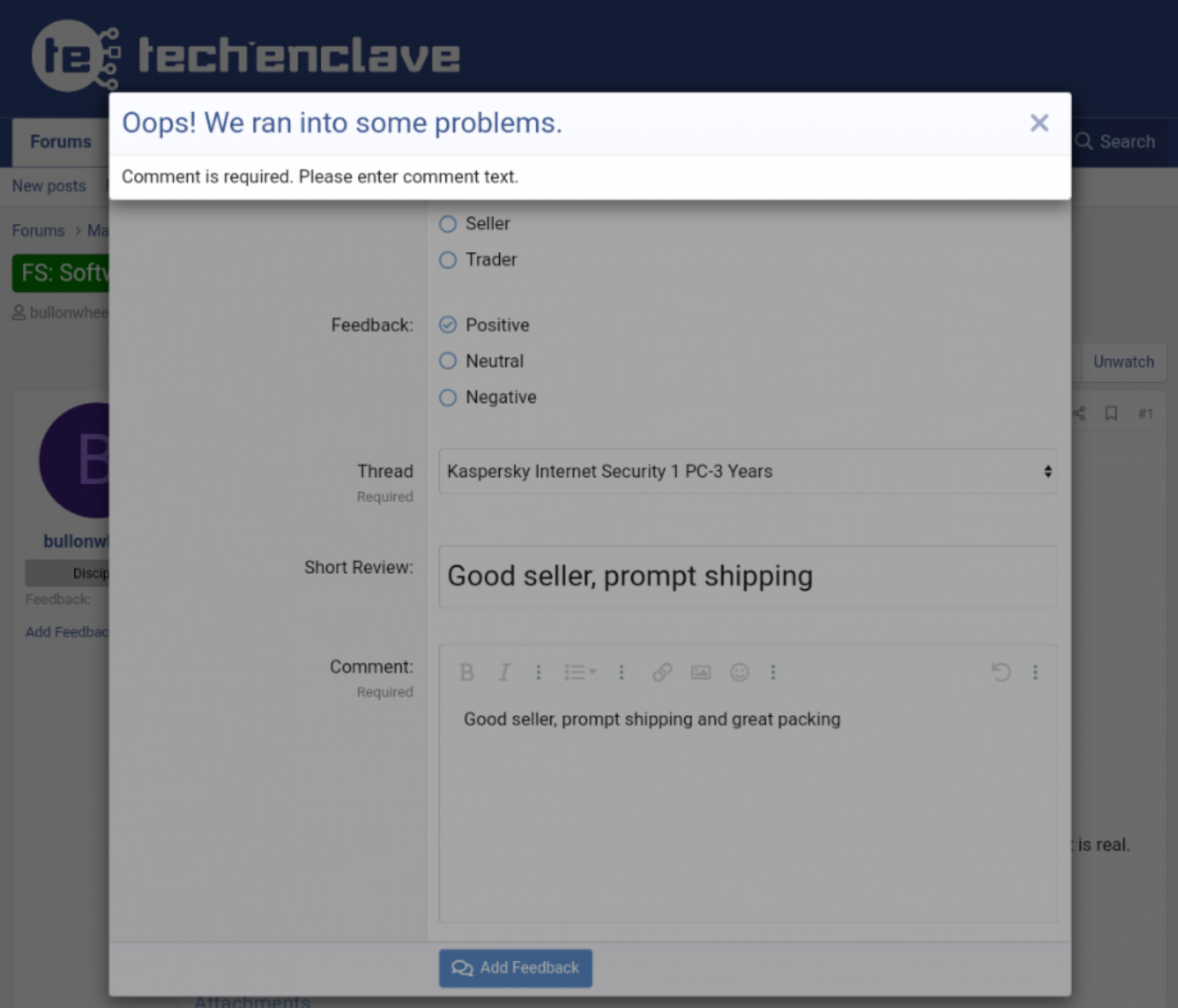Screen dimensions: 1178x1008
Task: Close the error message dialog
Action: coord(1039,123)
